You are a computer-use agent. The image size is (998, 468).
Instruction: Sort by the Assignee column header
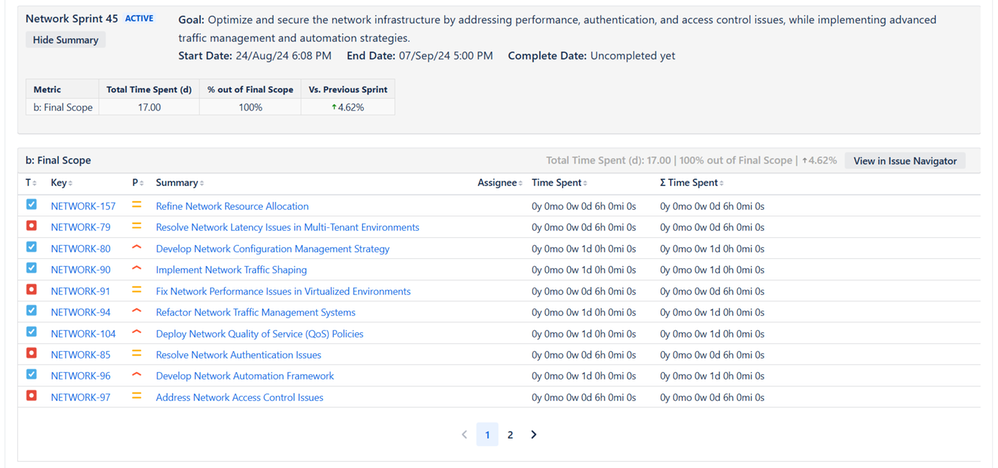click(x=500, y=183)
